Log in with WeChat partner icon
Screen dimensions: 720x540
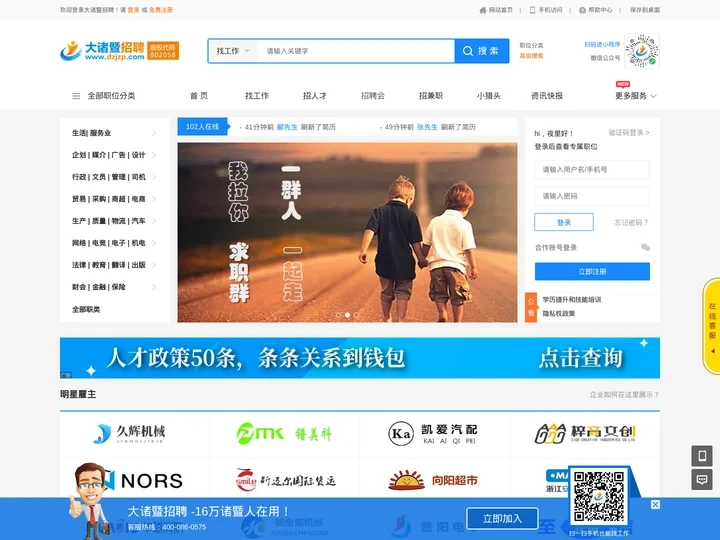645,248
